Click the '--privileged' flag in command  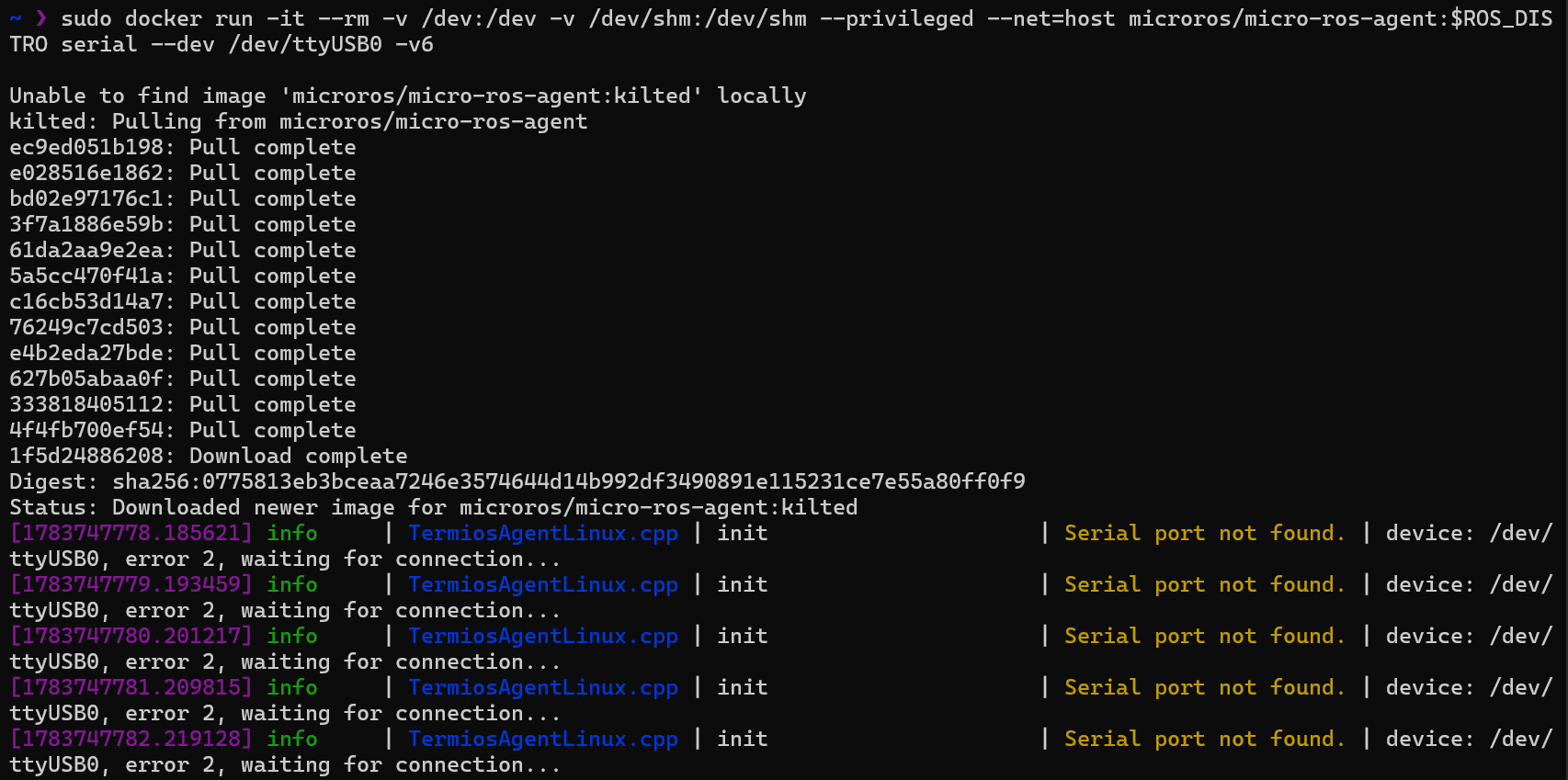pos(896,18)
